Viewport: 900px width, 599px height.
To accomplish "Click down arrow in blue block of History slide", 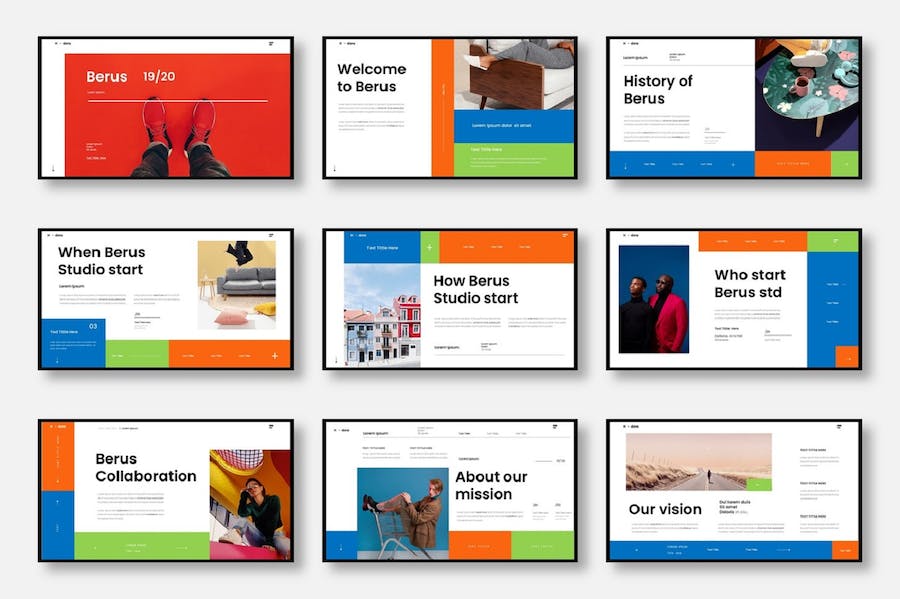I will click(x=625, y=165).
